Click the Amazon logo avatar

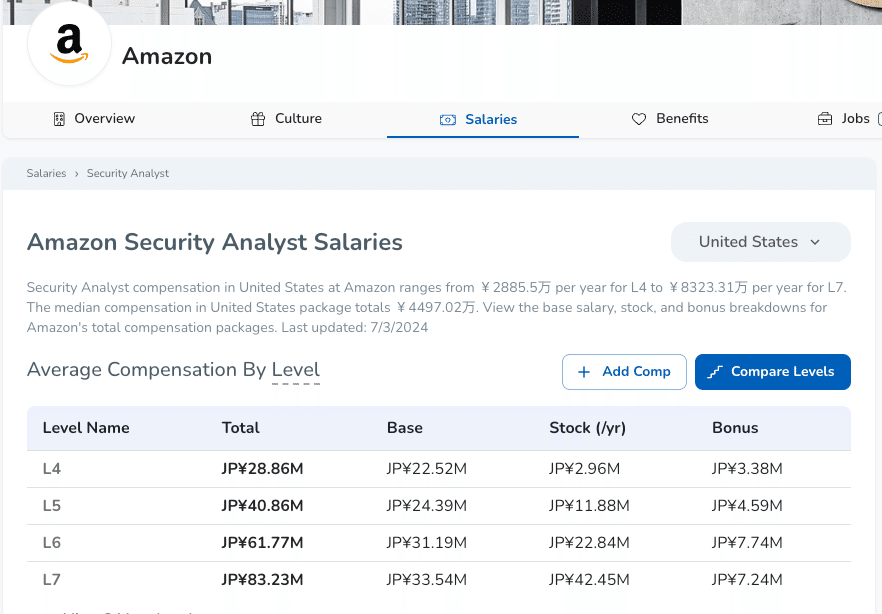coord(69,45)
